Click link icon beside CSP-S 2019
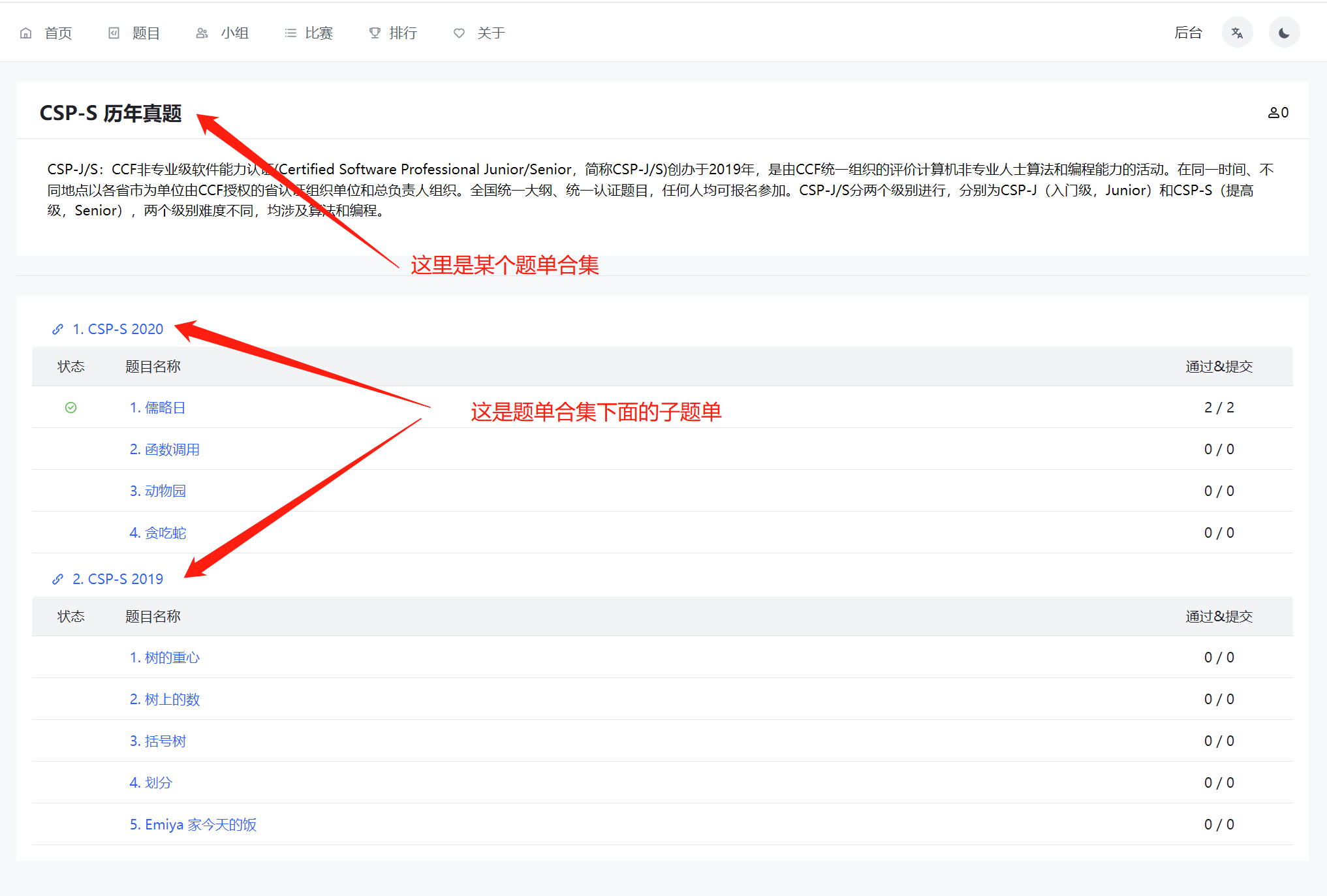The width and height of the screenshot is (1327, 896). coord(58,579)
